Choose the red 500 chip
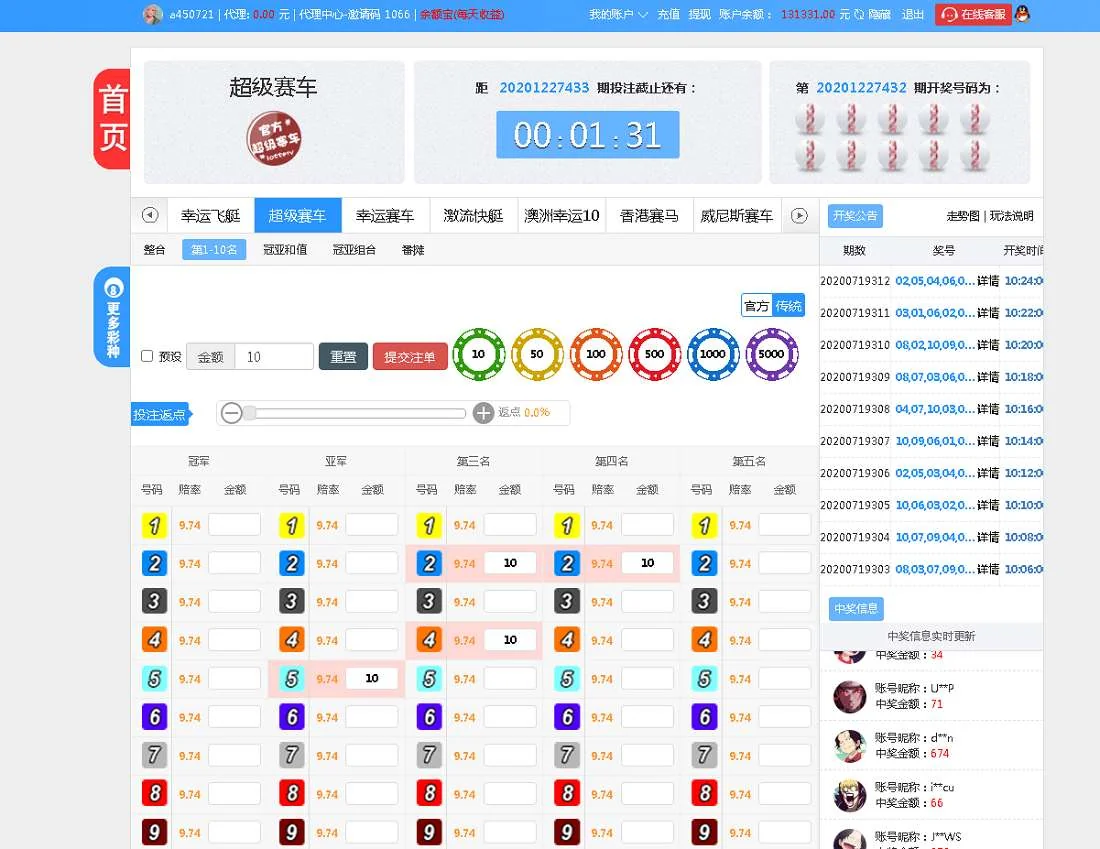The width and height of the screenshot is (1100, 849). pos(654,354)
